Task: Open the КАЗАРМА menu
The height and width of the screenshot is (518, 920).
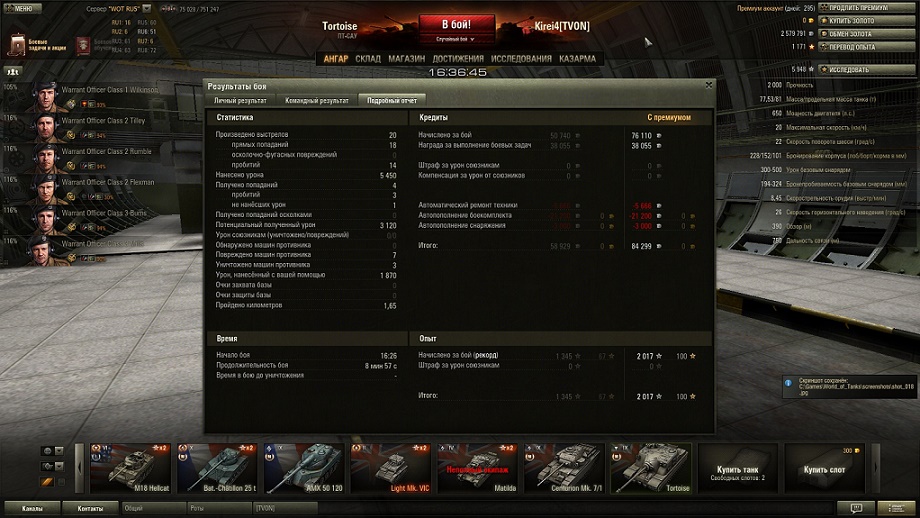Action: pyautogui.click(x=577, y=59)
